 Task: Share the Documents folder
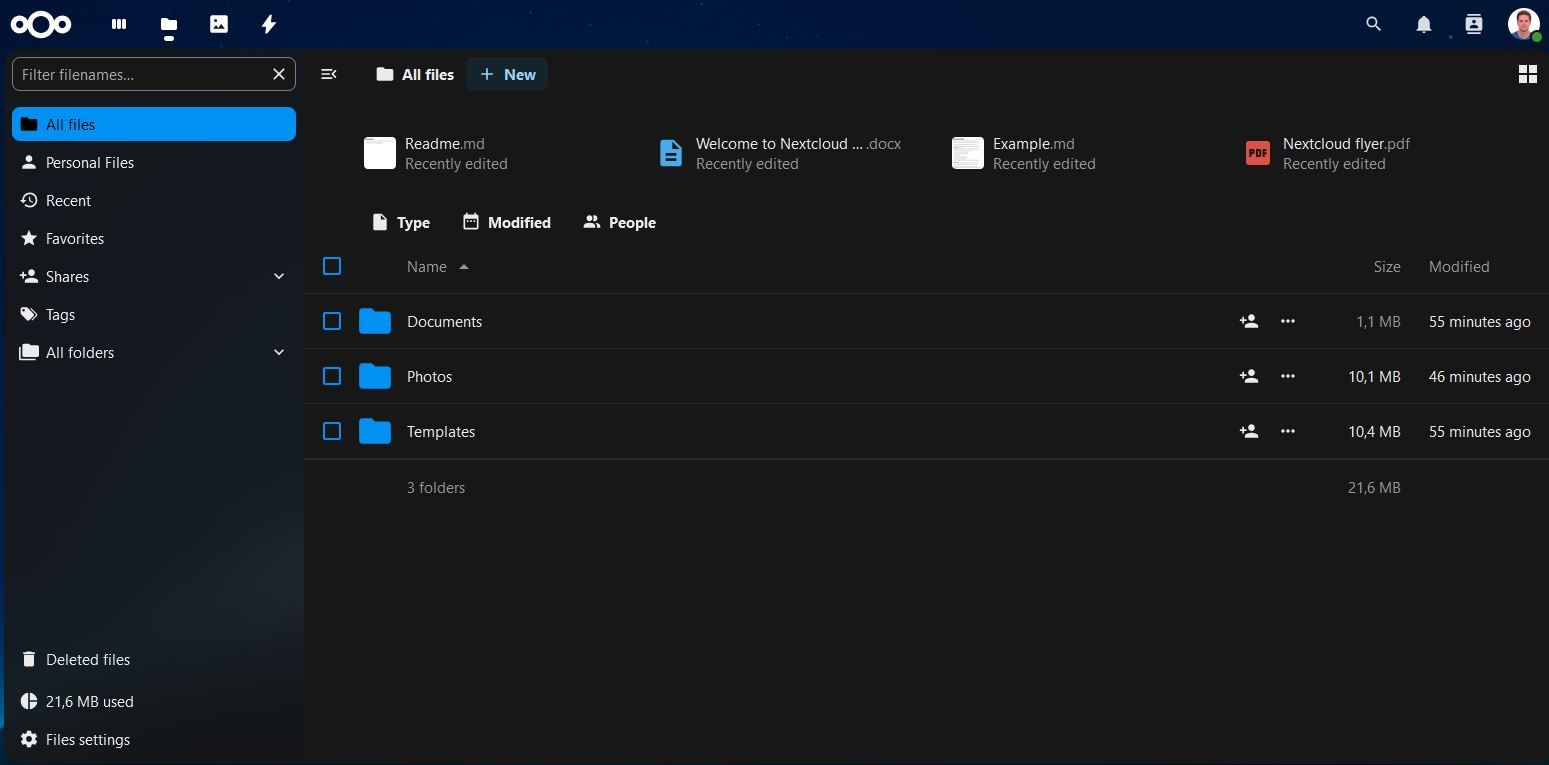click(x=1248, y=321)
